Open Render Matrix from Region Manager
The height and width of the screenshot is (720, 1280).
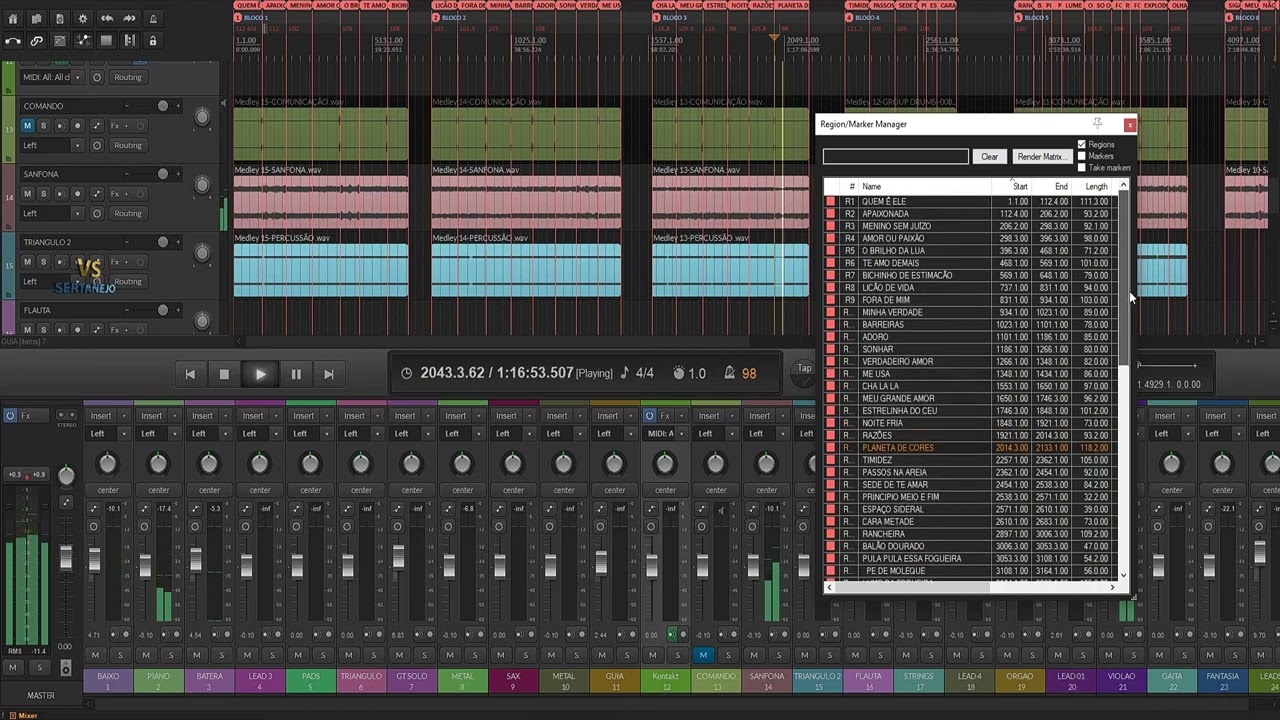pos(1041,157)
